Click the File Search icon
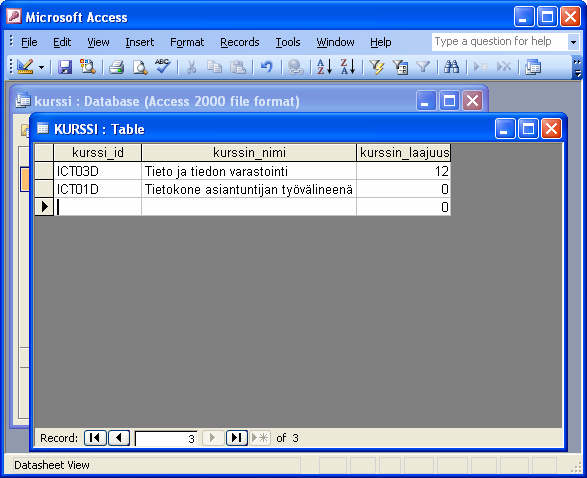This screenshot has height=478, width=587. 88,67
